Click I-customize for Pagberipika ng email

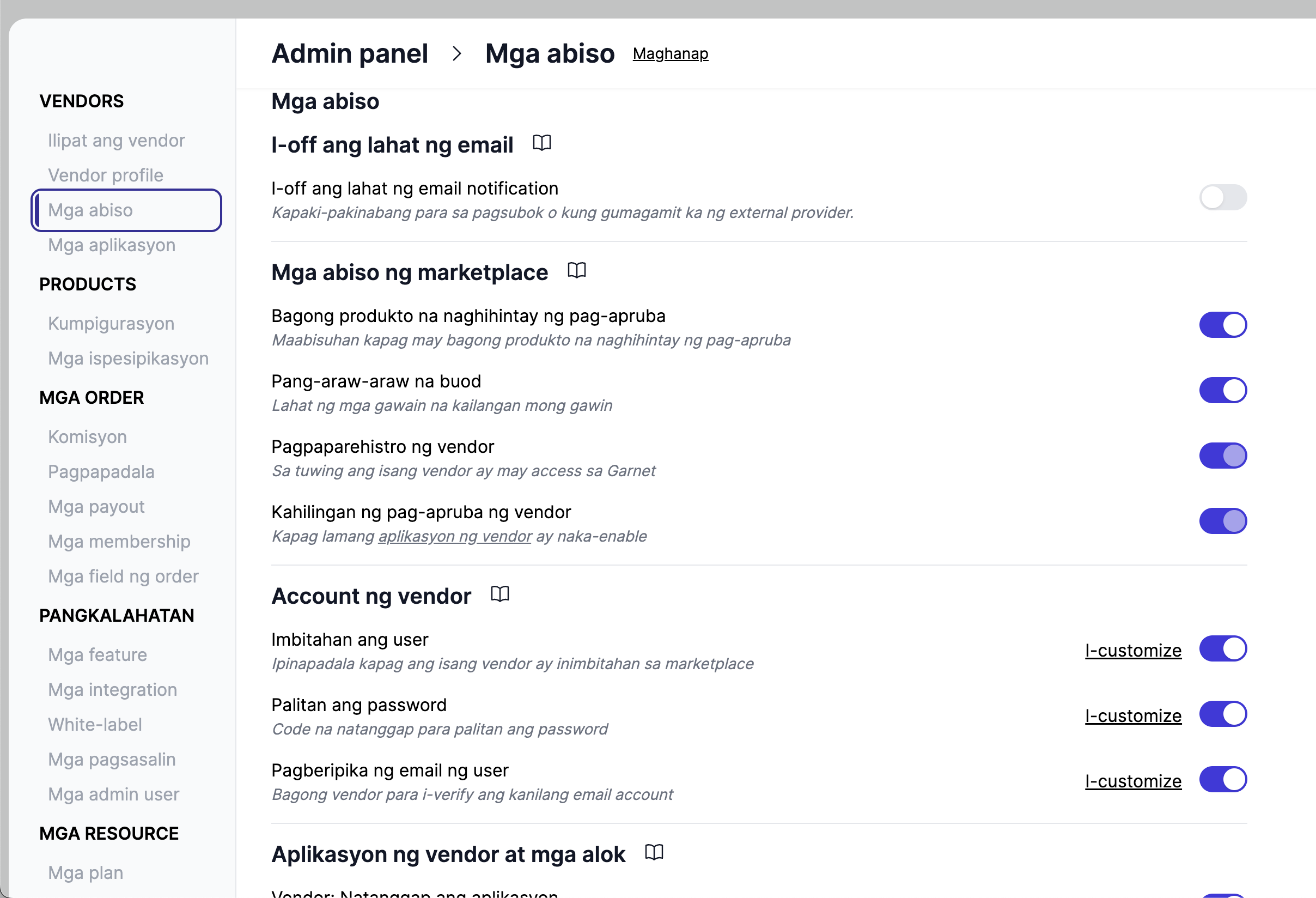1132,781
